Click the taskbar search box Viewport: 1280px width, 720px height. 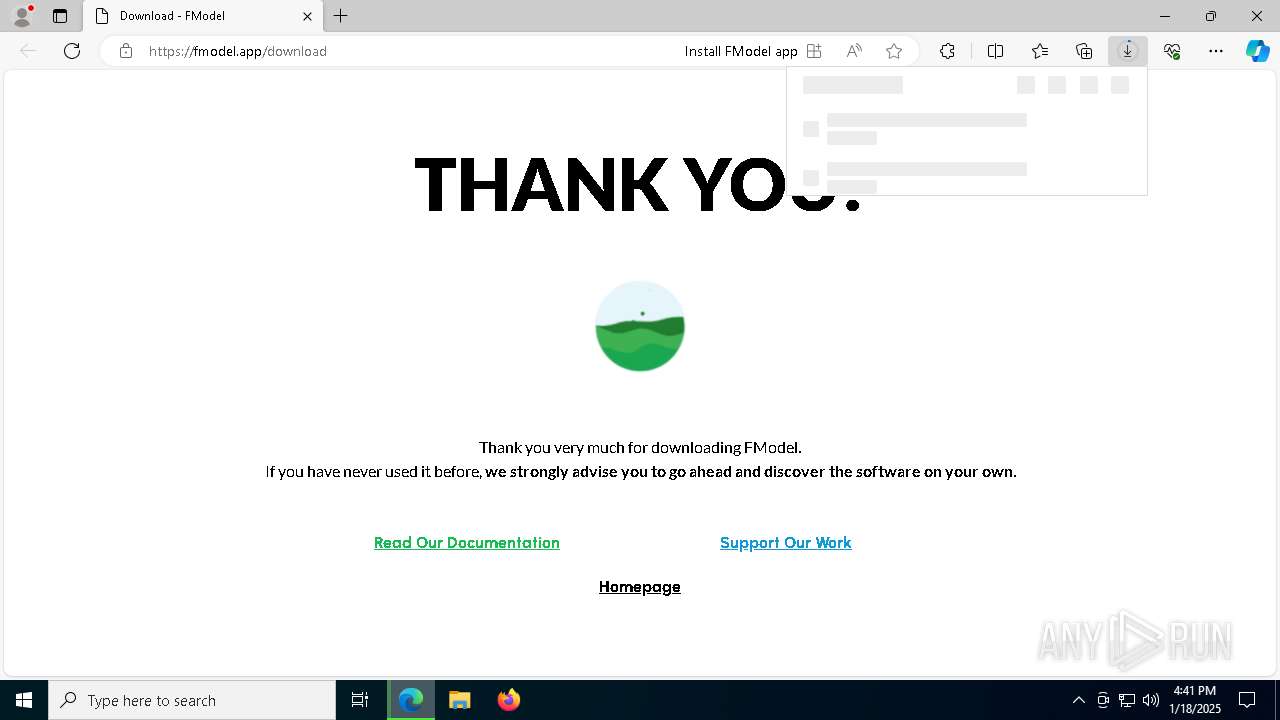click(192, 700)
